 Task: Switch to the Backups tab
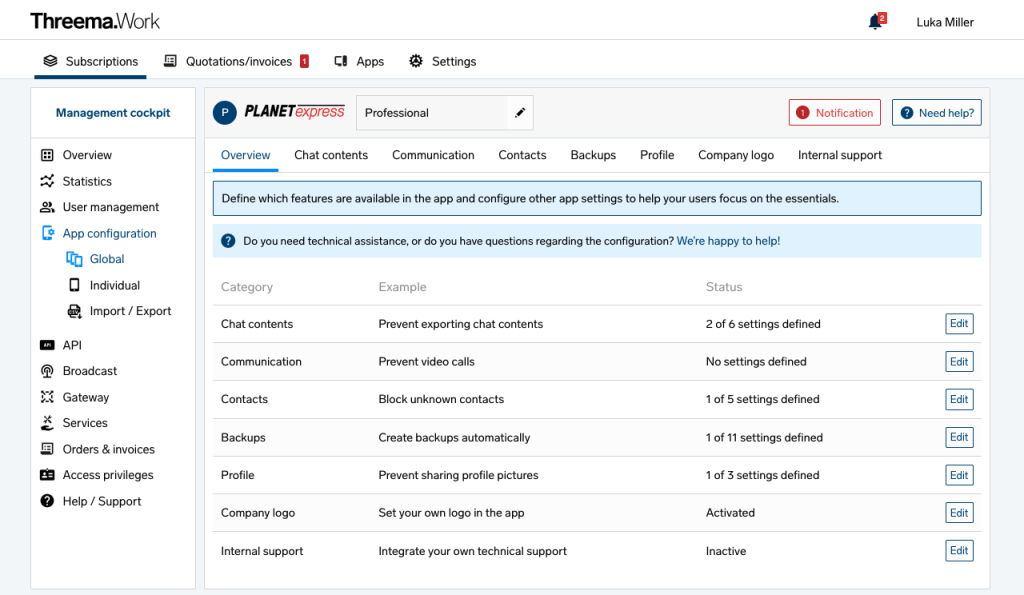(592, 155)
